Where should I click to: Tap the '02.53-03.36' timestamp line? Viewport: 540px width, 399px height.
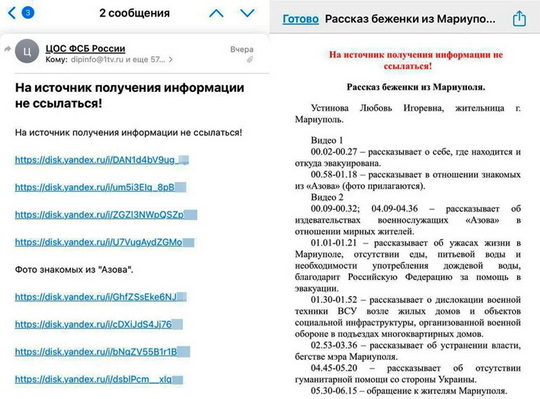pyautogui.click(x=407, y=351)
